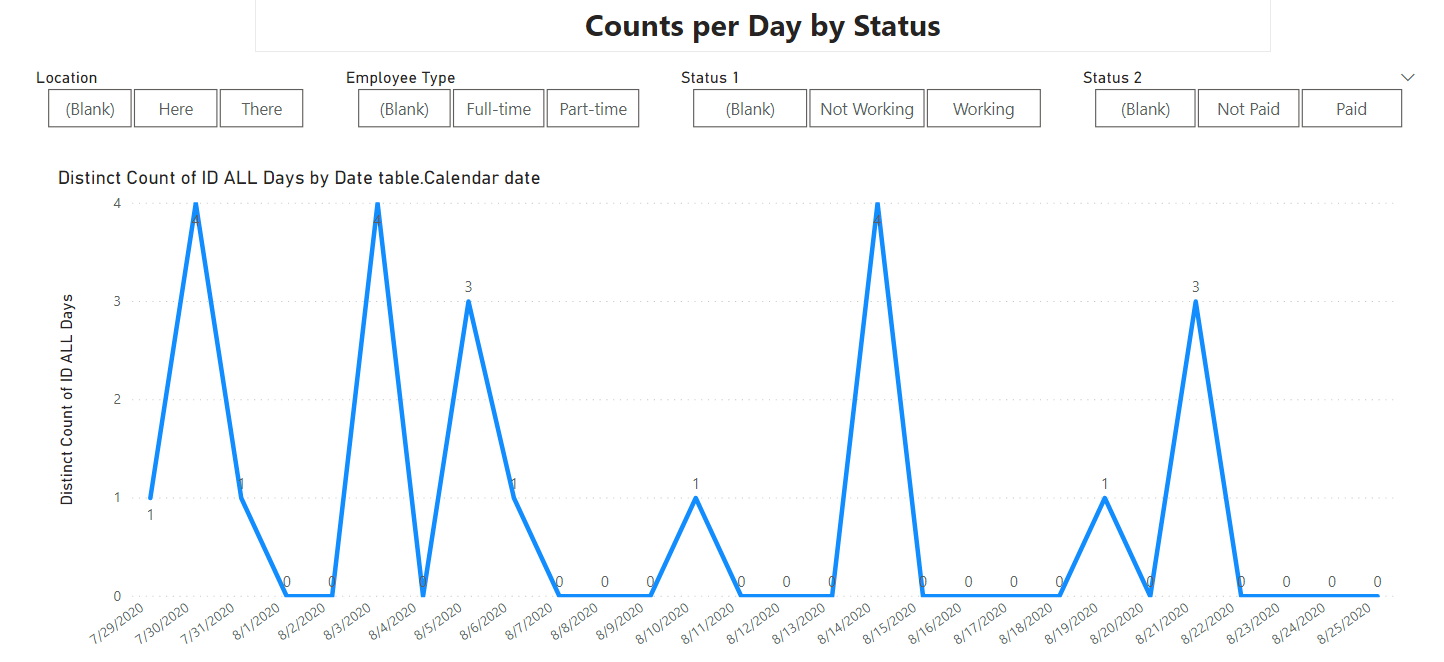Expand the Status 2 slicer chevron

click(x=1408, y=77)
